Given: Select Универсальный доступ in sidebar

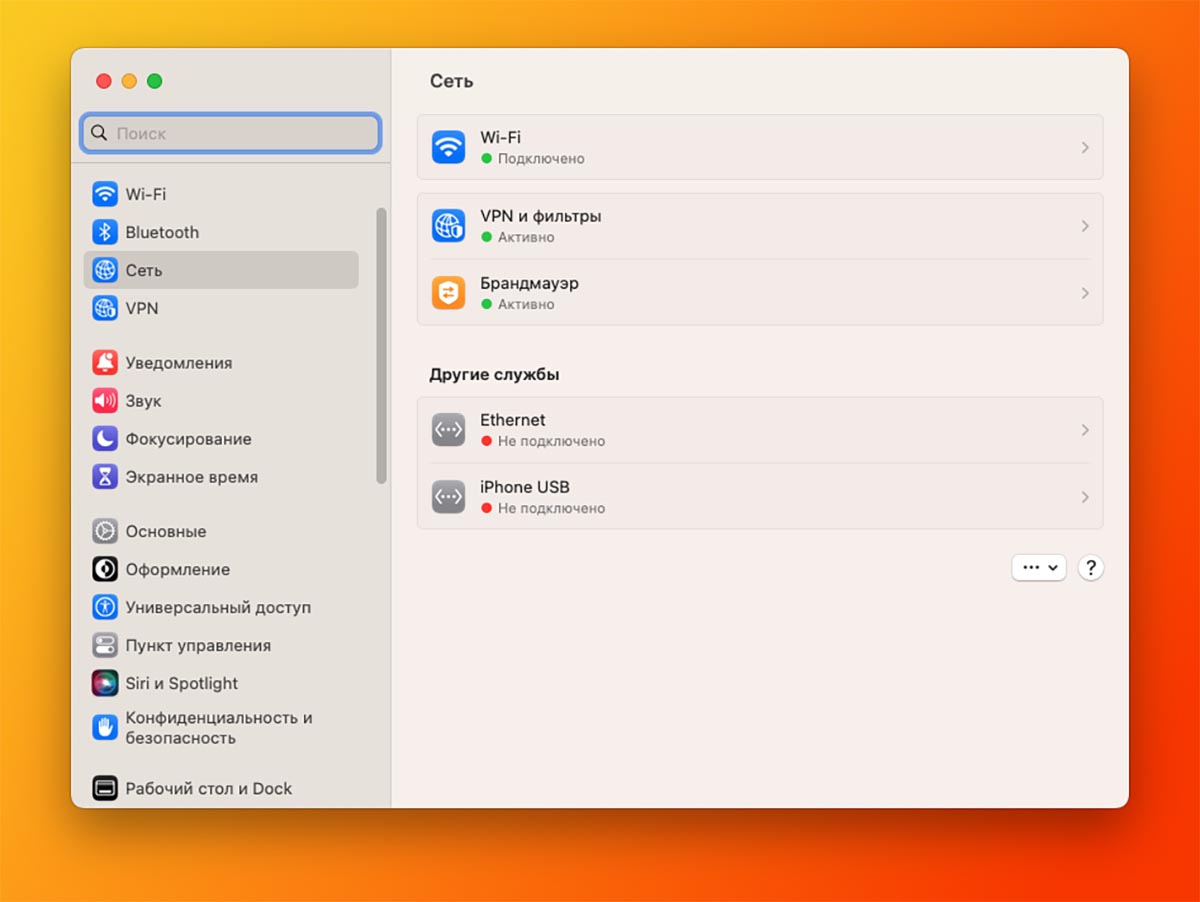Looking at the screenshot, I should point(217,608).
